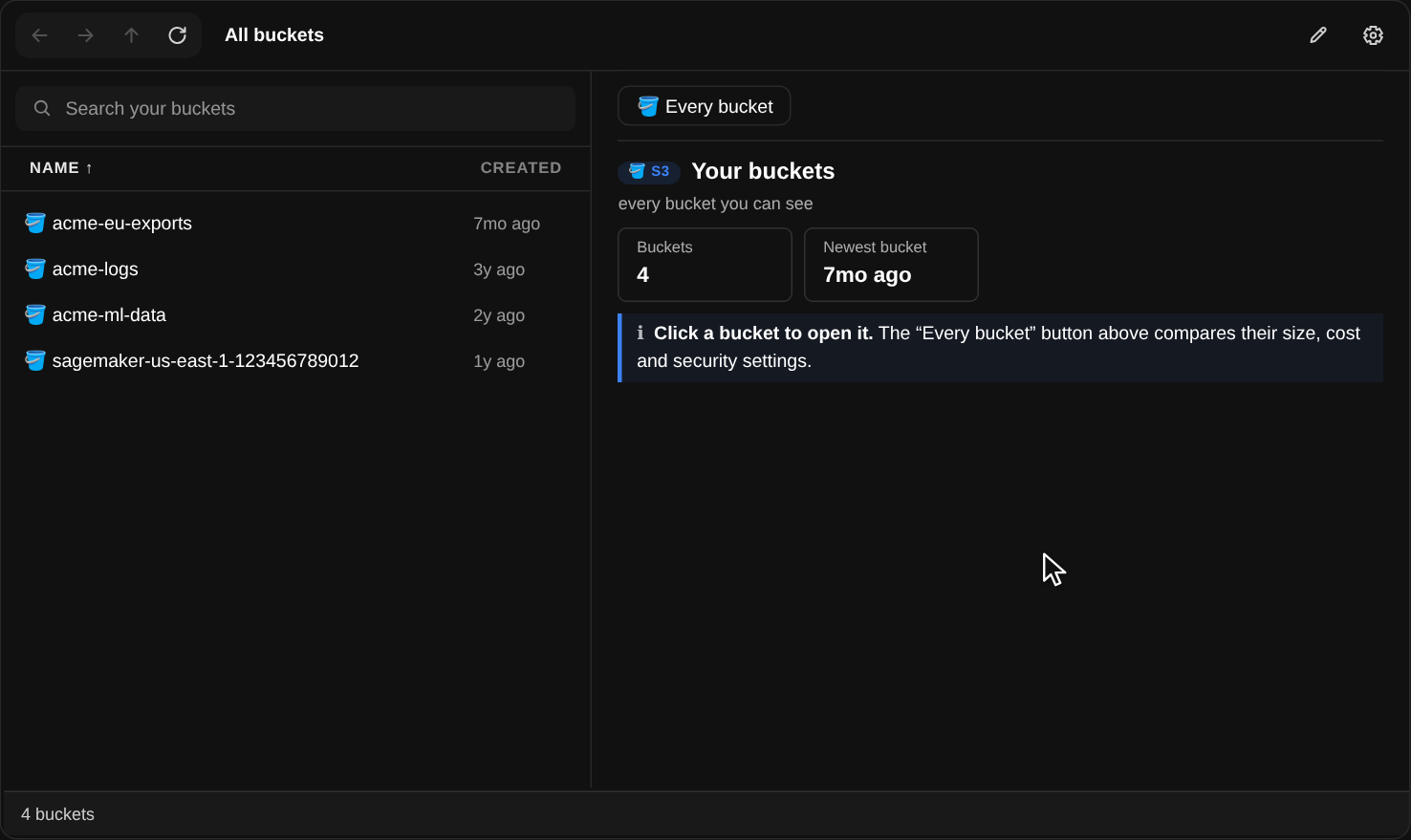This screenshot has height=840, width=1411.
Task: Focus the Search your buckets field
Action: click(295, 108)
